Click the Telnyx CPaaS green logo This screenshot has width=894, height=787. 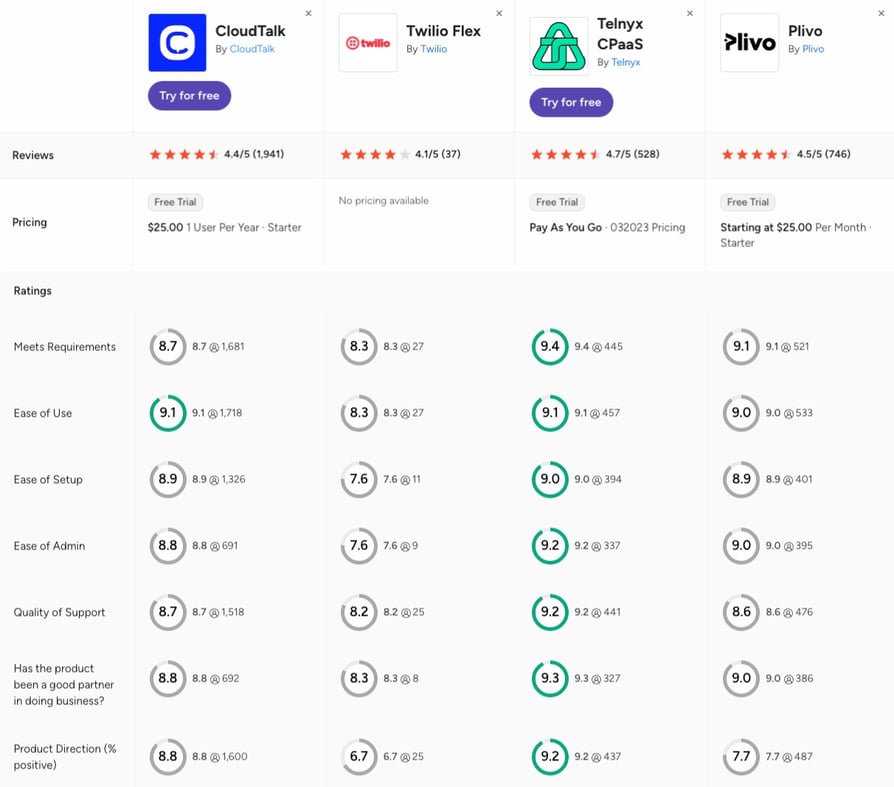[559, 46]
